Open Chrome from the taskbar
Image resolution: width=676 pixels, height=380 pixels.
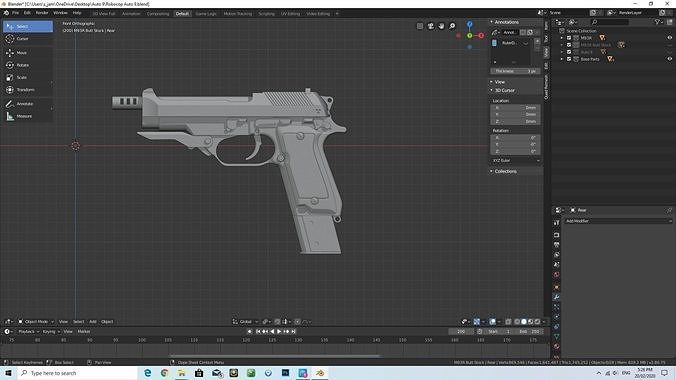point(164,373)
